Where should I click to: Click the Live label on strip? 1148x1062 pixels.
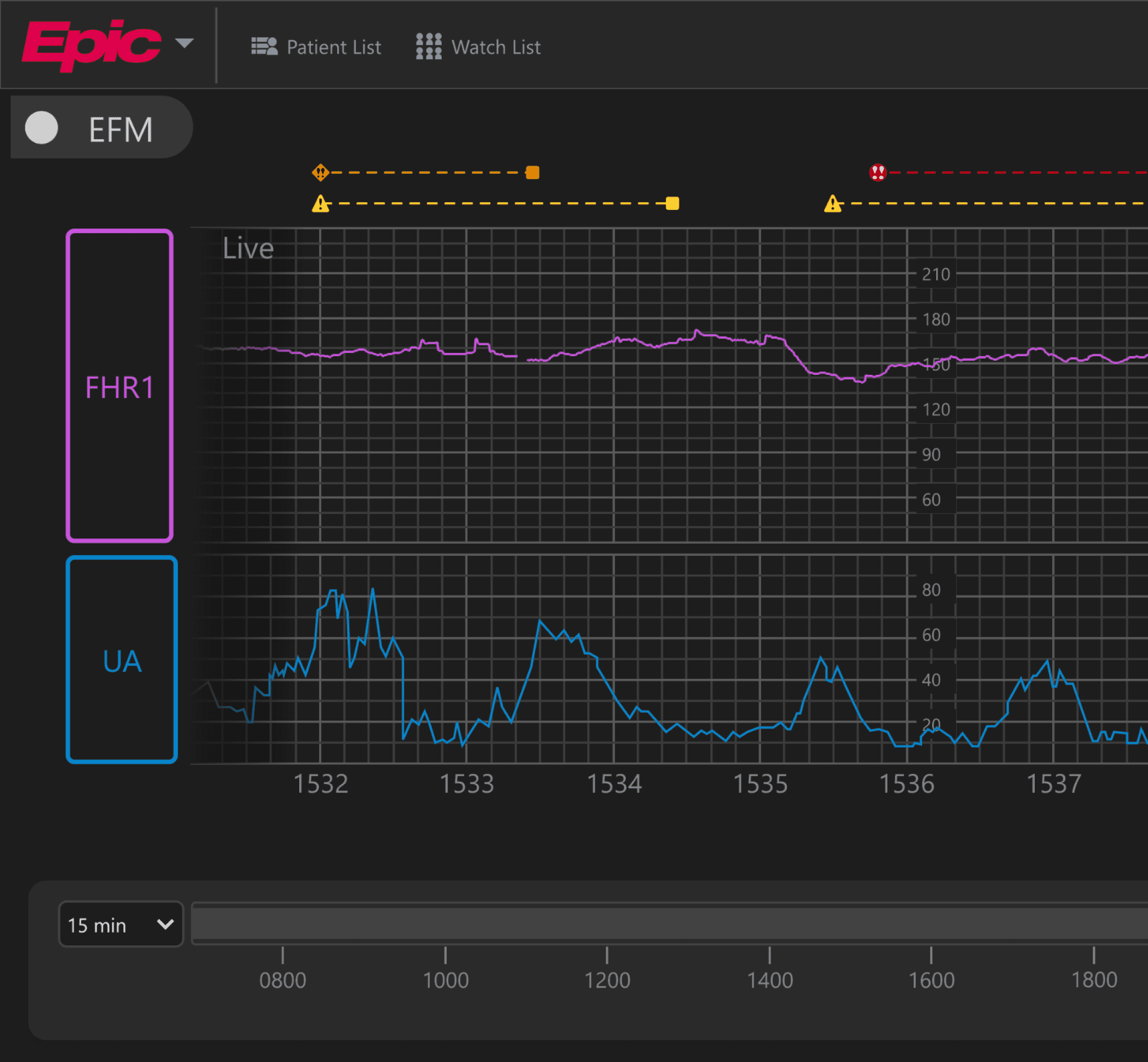248,248
